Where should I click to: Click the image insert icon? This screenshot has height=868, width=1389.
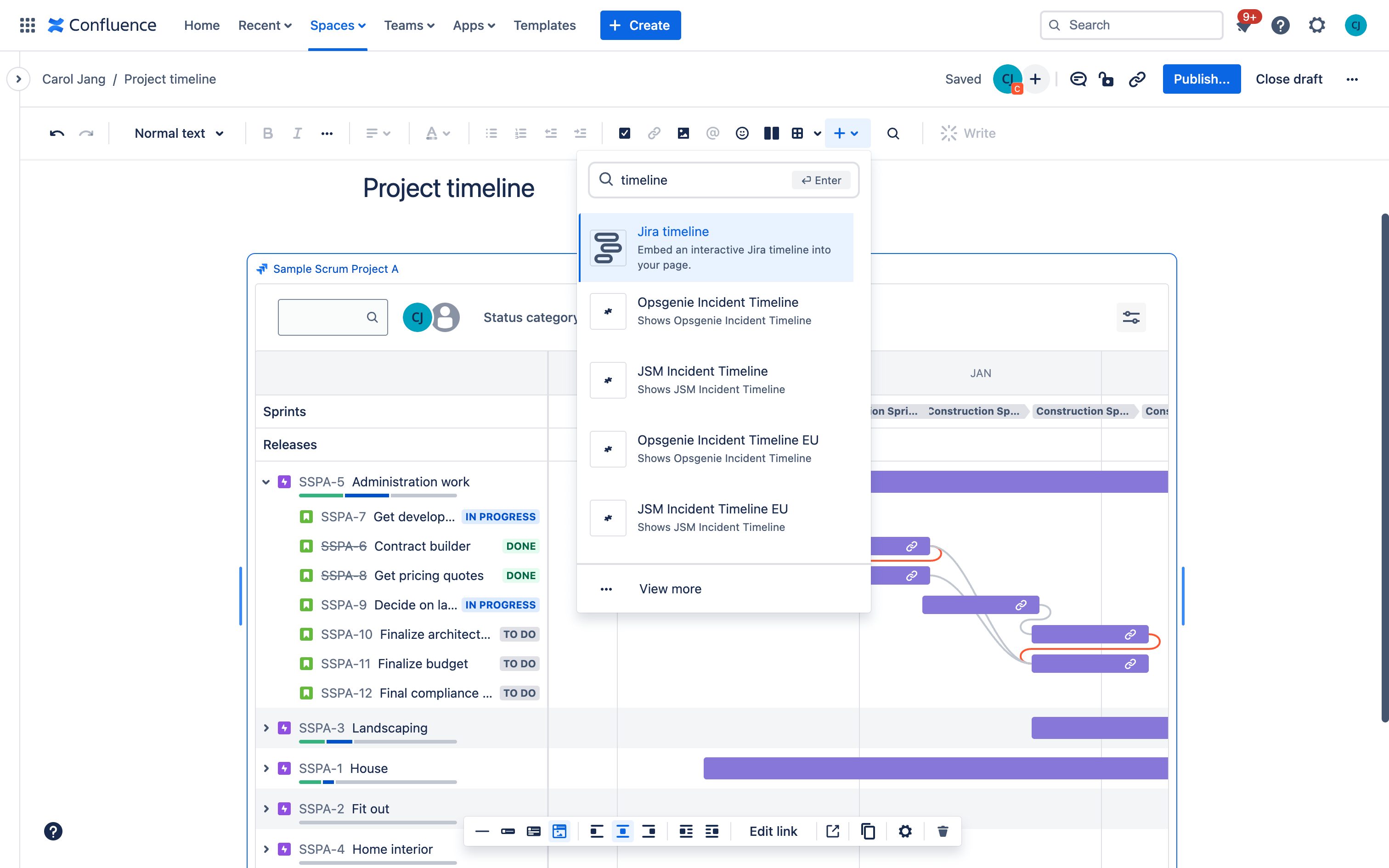682,133
